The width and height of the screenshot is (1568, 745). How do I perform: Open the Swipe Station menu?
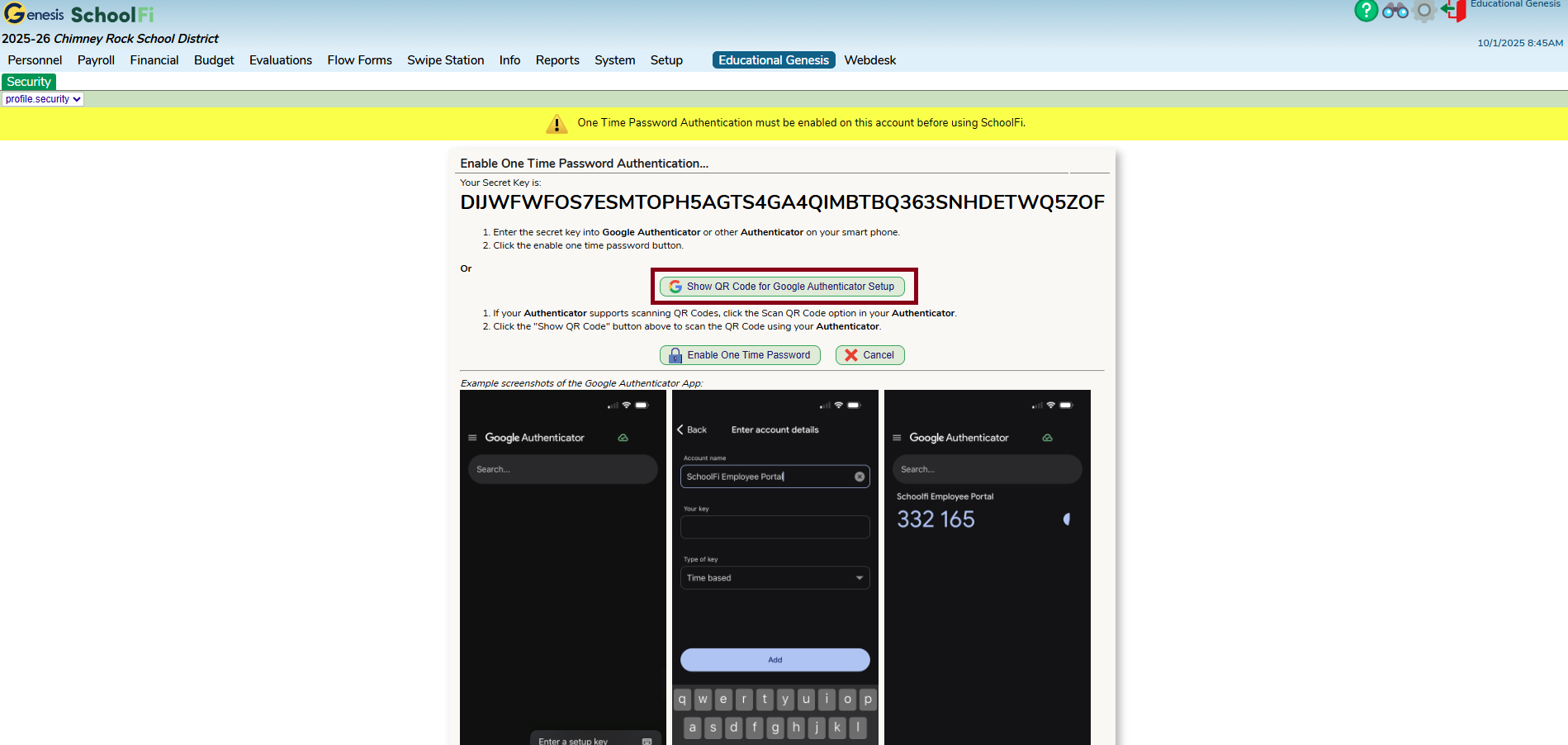coord(446,60)
